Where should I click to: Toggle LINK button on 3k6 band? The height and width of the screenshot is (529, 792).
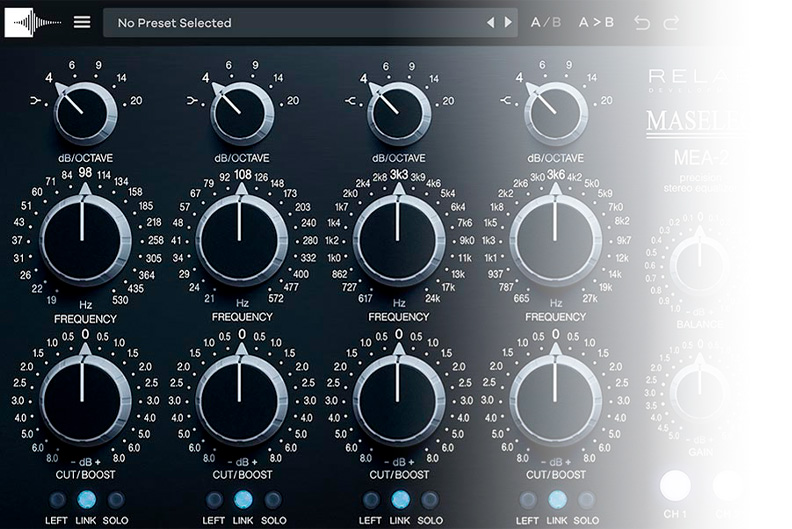coord(557,500)
